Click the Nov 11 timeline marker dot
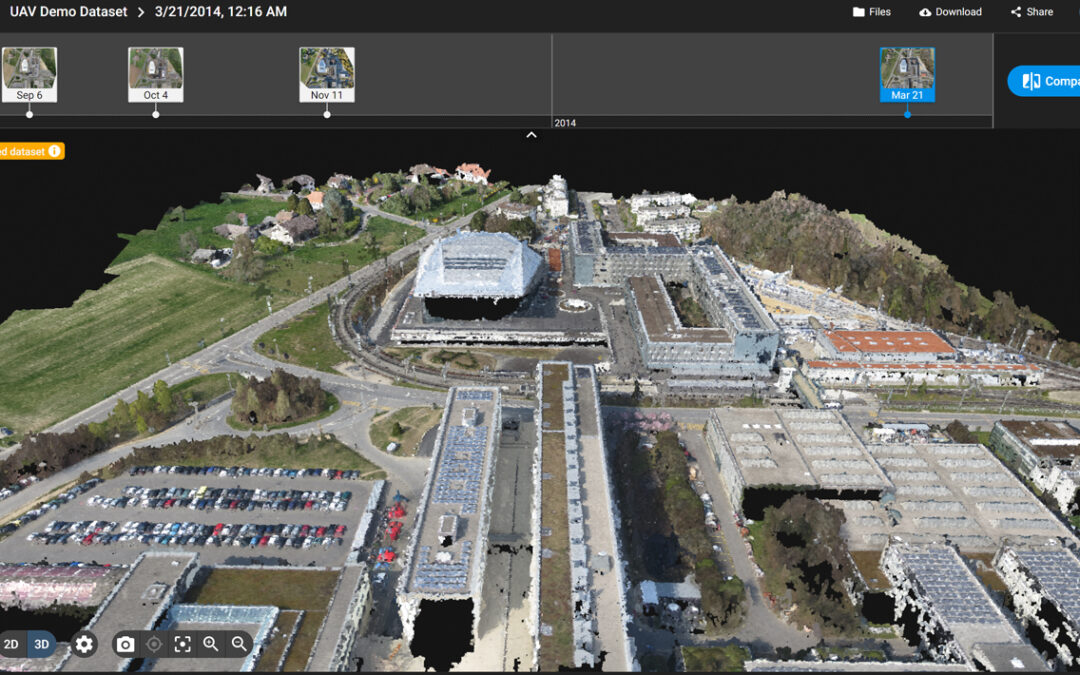The width and height of the screenshot is (1080, 675). [x=325, y=114]
